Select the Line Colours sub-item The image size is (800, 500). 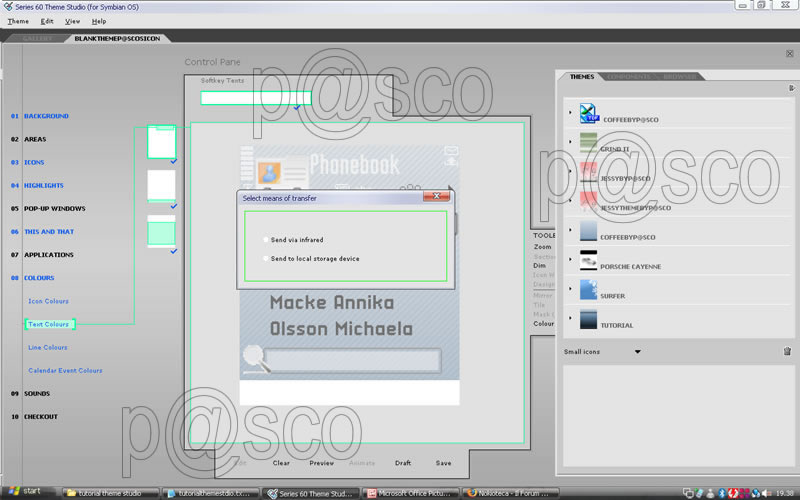48,347
